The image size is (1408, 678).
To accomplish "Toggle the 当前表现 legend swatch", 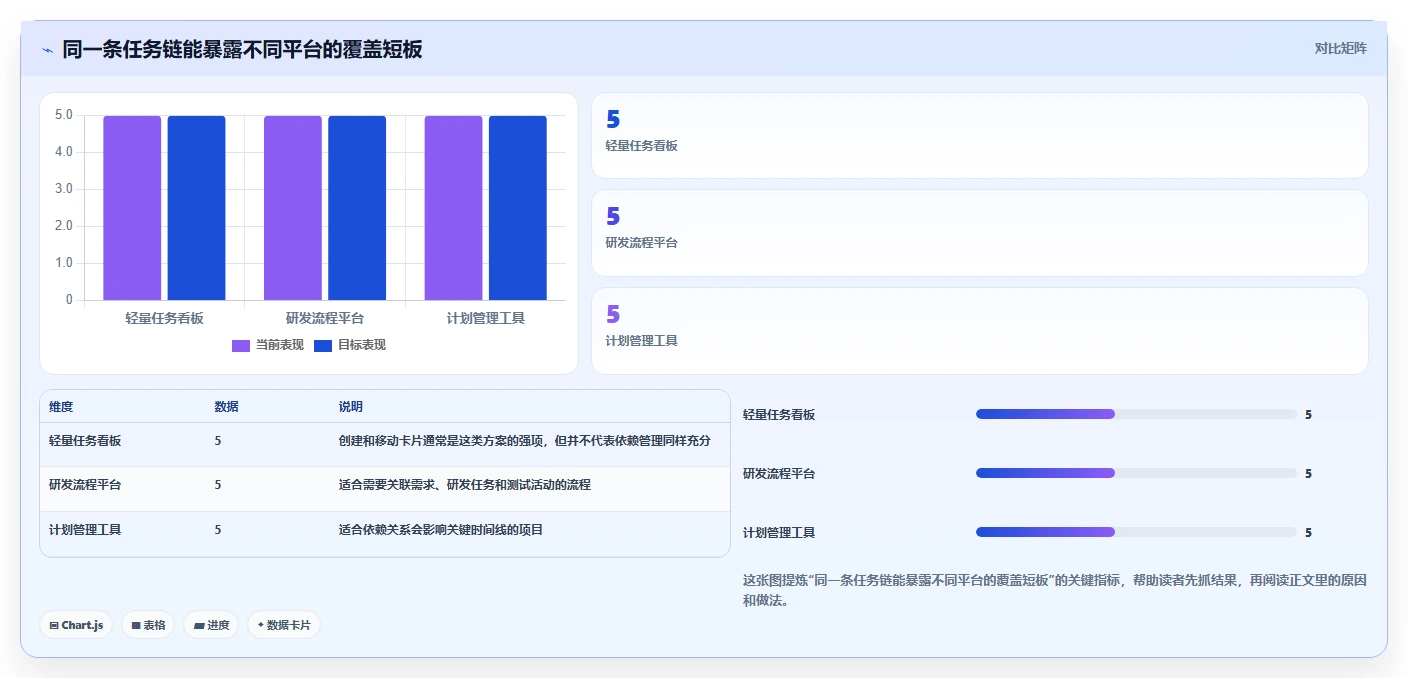I will [x=241, y=345].
